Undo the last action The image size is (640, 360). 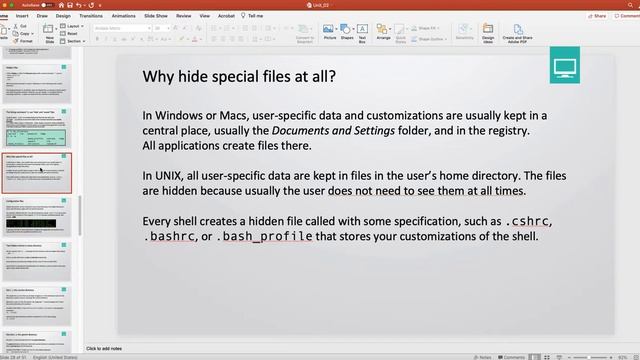click(x=79, y=5)
